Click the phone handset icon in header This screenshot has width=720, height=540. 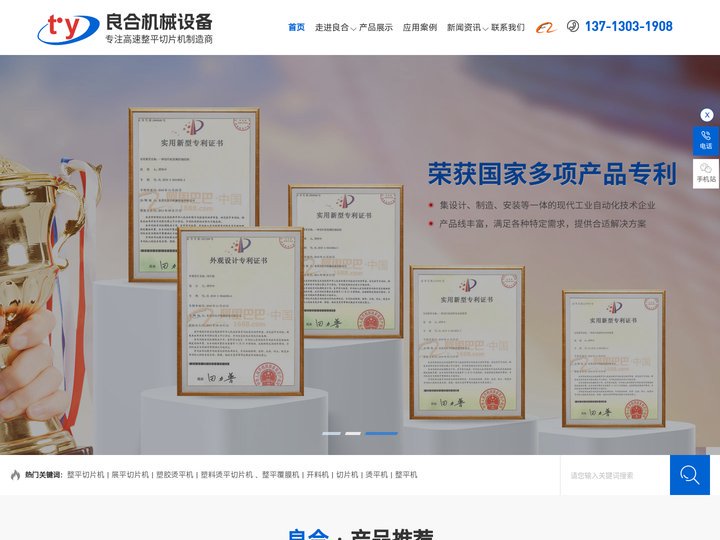tap(573, 26)
